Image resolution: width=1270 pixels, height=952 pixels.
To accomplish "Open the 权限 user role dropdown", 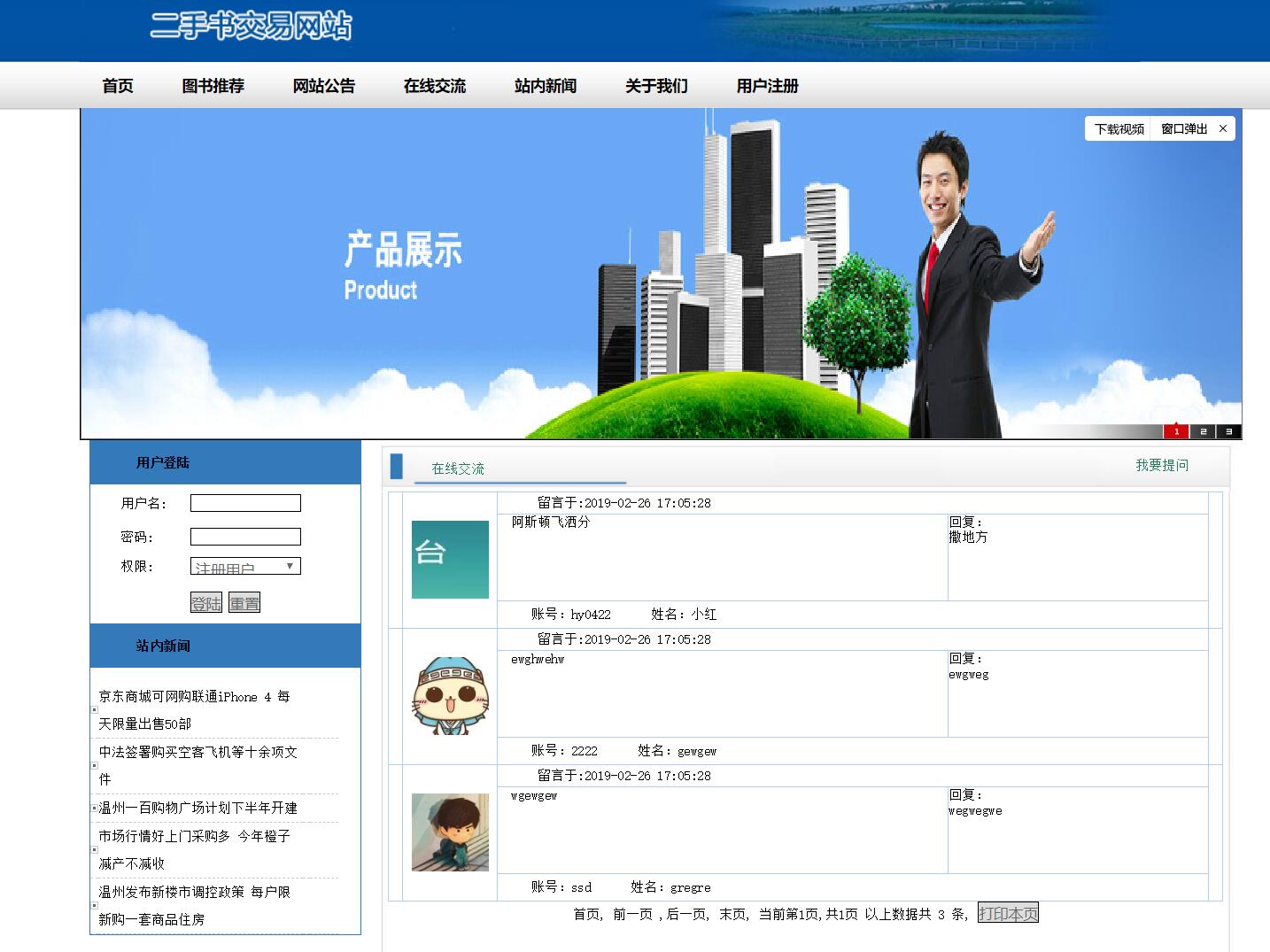I will (x=245, y=565).
